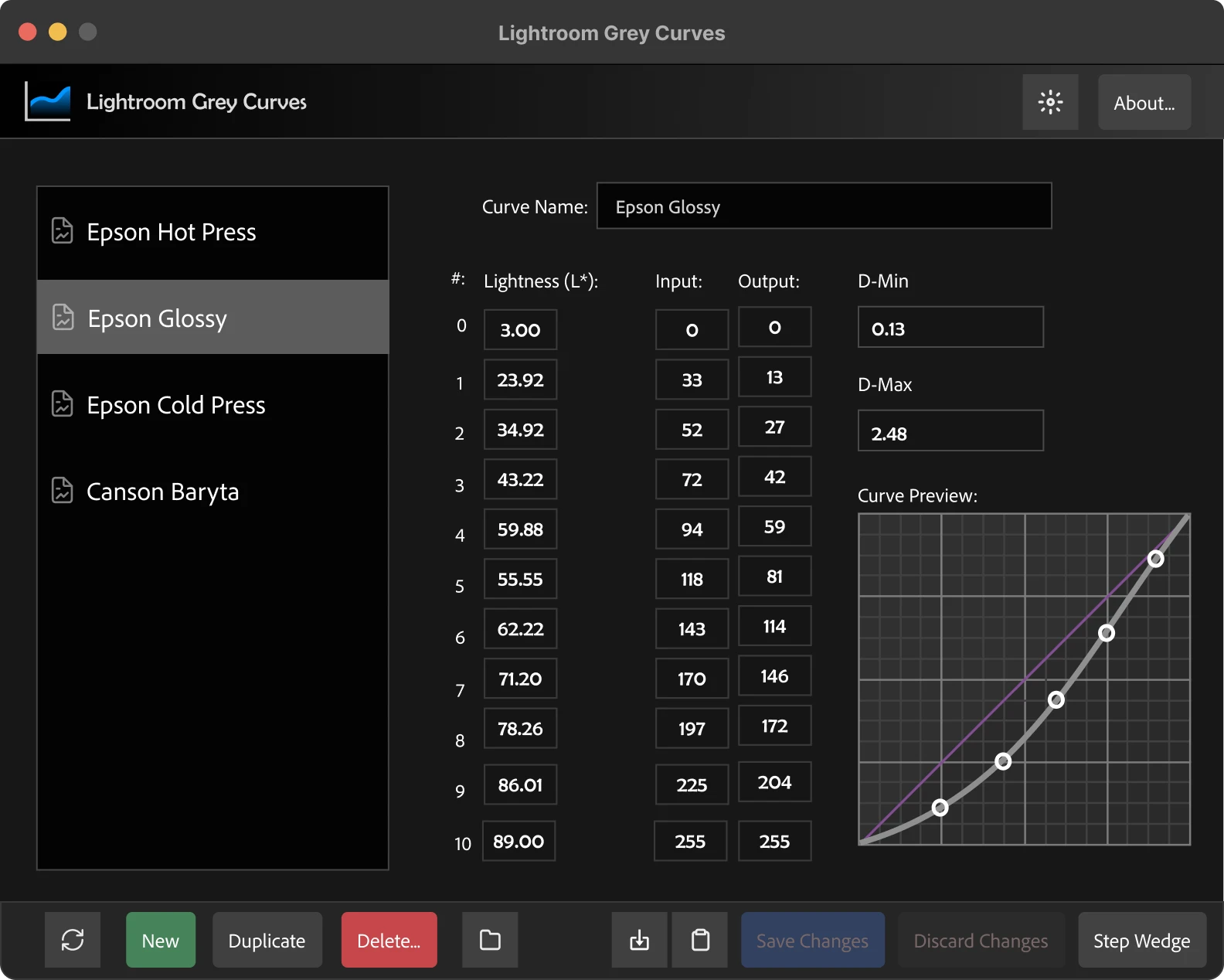This screenshot has height=980, width=1224.
Task: Click the red Delete button
Action: 389,940
